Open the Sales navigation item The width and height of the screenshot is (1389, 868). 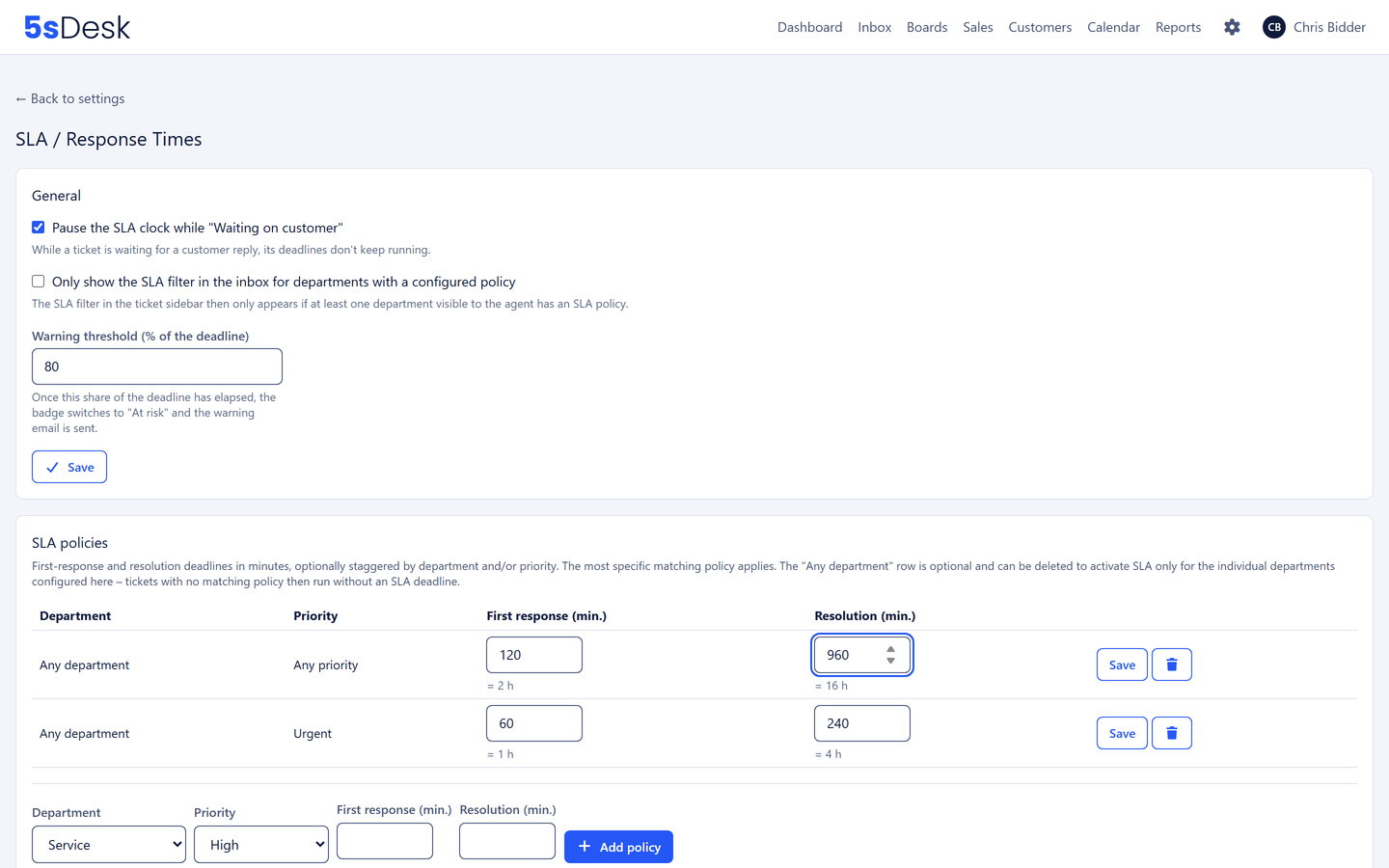(978, 27)
